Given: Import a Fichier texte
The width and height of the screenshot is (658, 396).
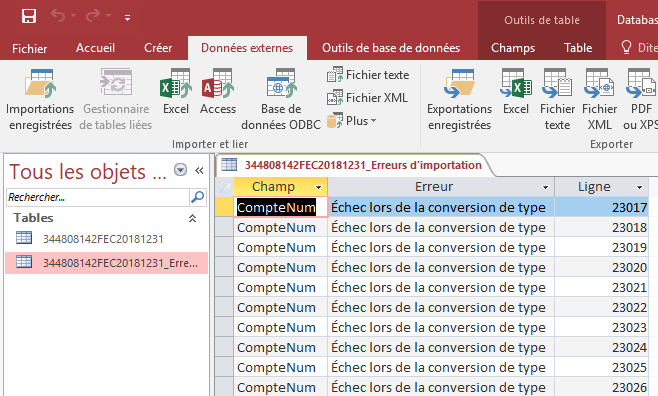Looking at the screenshot, I should (x=368, y=75).
